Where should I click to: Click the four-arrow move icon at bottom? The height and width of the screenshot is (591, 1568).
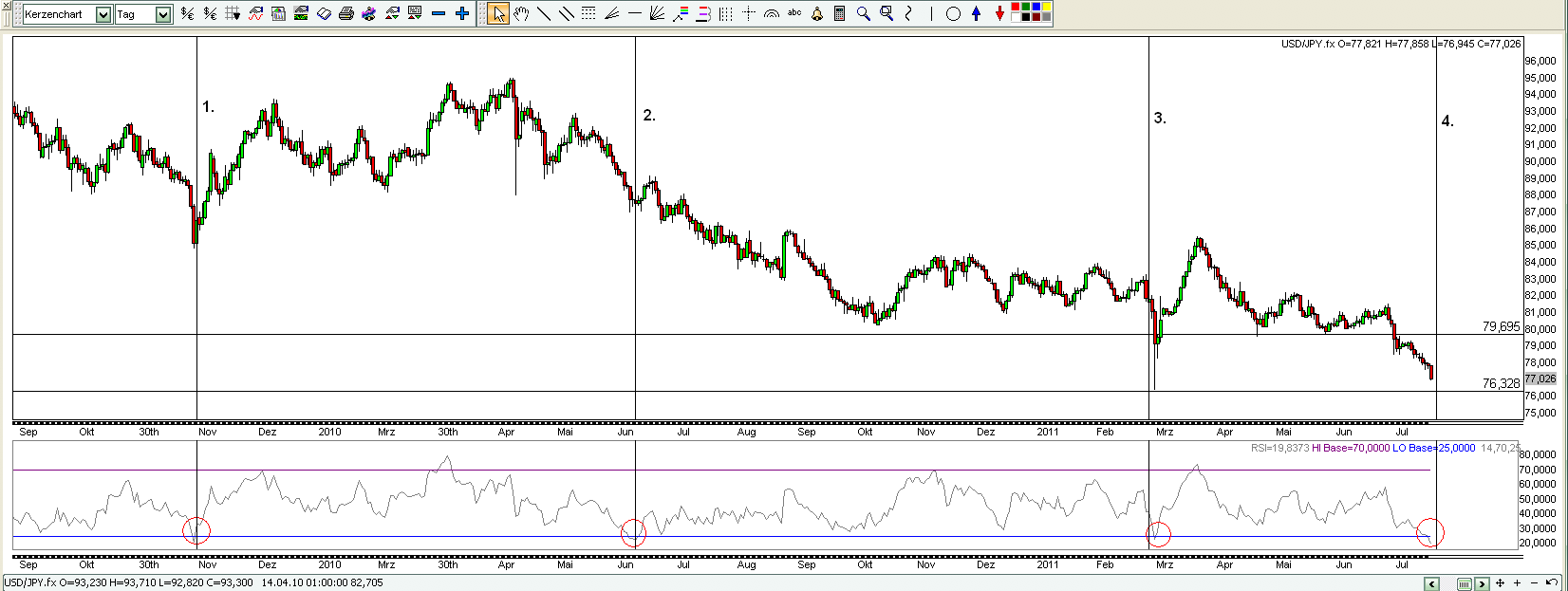click(1500, 583)
